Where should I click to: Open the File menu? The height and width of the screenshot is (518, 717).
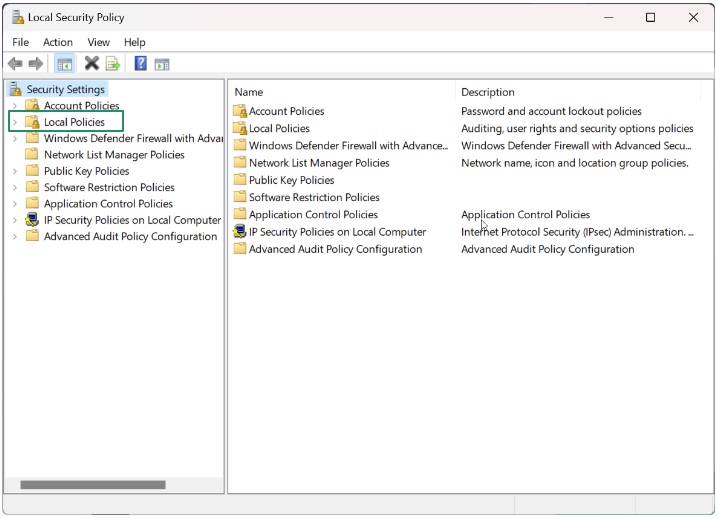pos(21,42)
